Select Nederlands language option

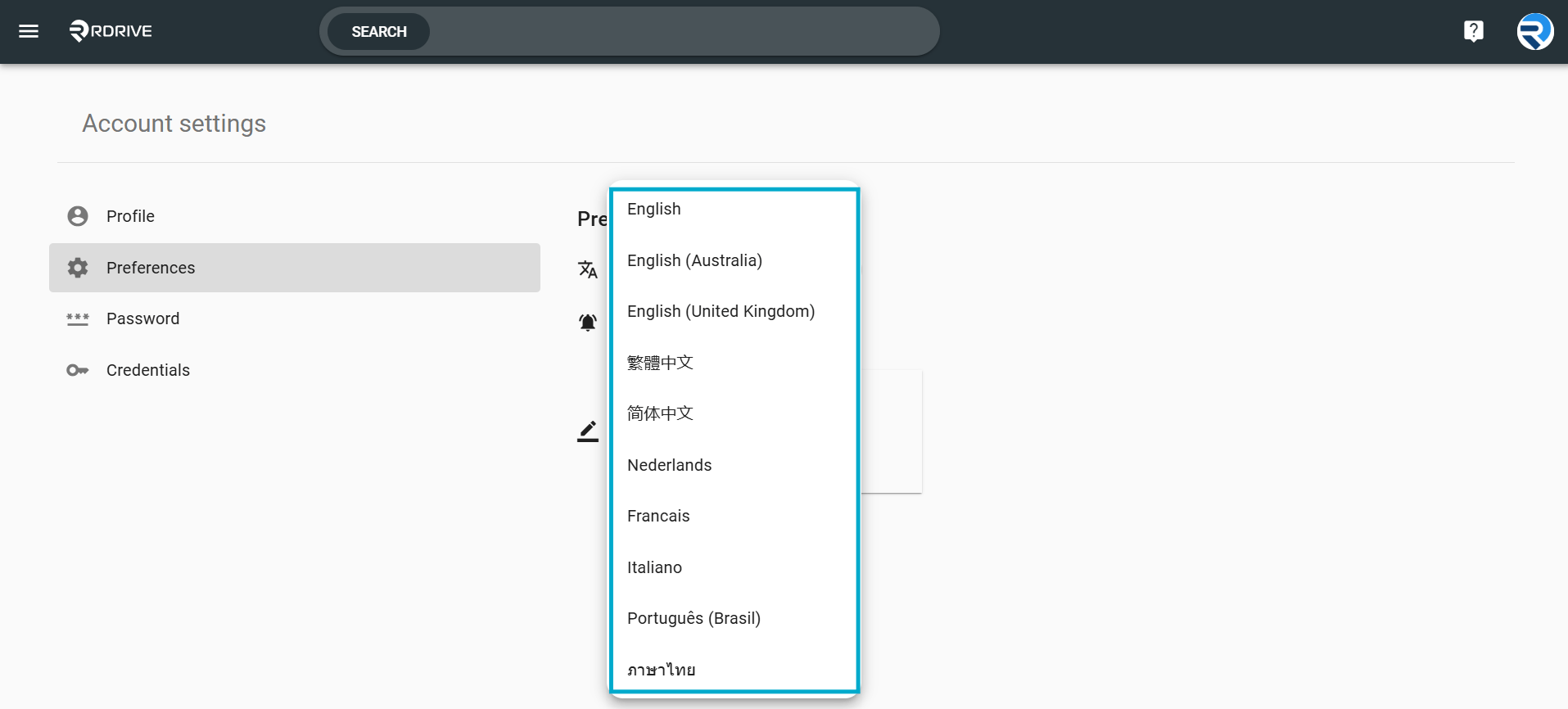(x=734, y=465)
